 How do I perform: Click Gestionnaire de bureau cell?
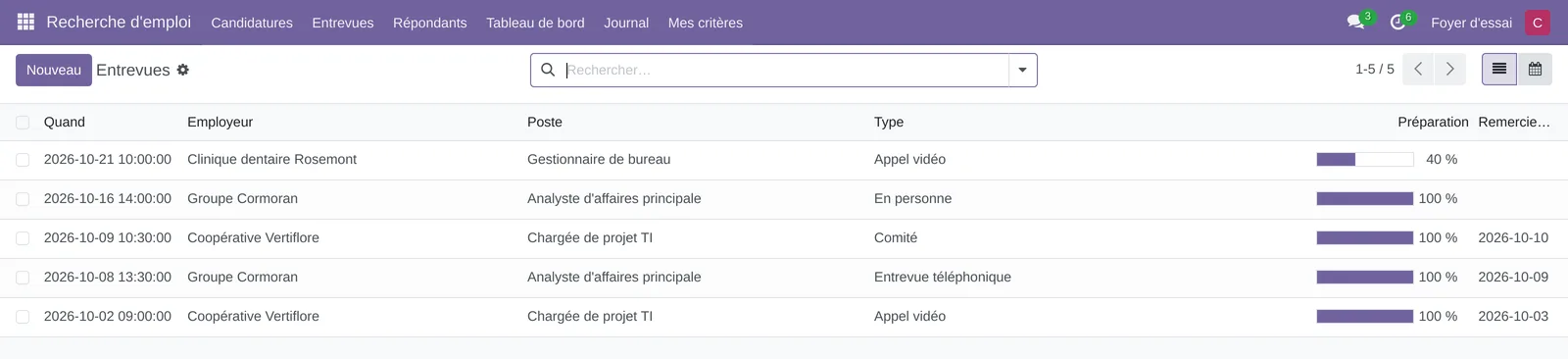pos(599,159)
